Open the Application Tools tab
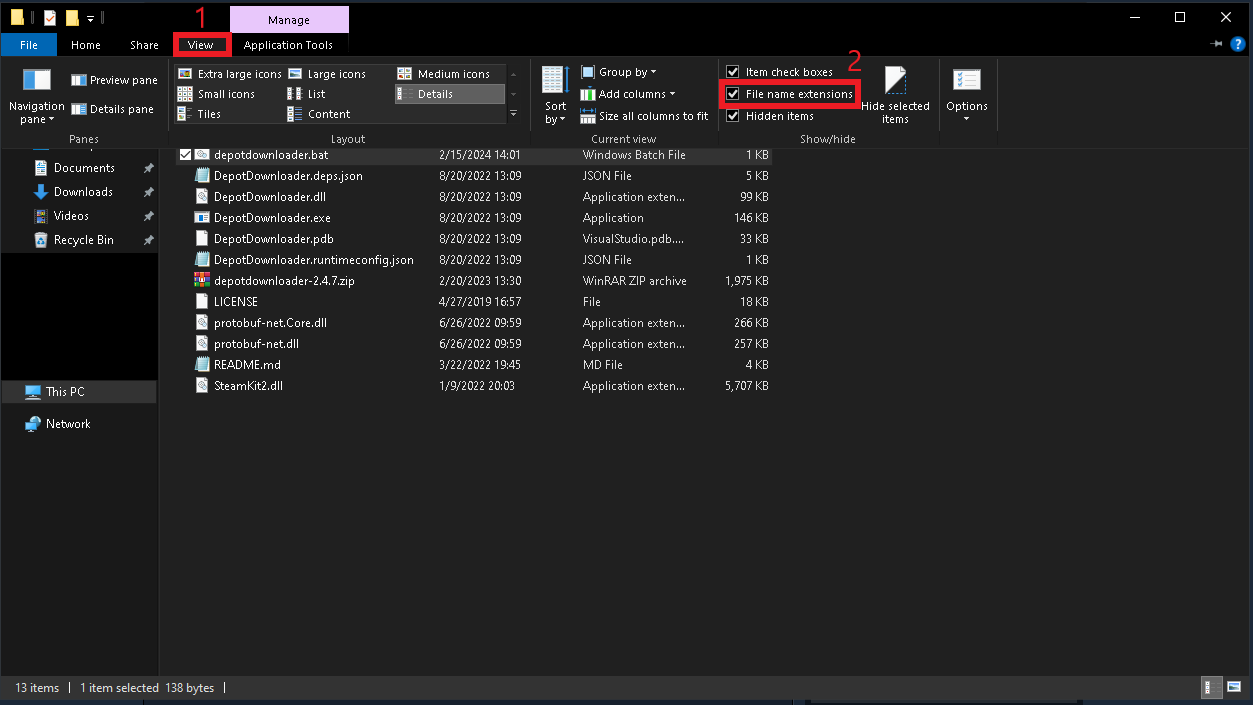The image size is (1253, 705). point(288,45)
